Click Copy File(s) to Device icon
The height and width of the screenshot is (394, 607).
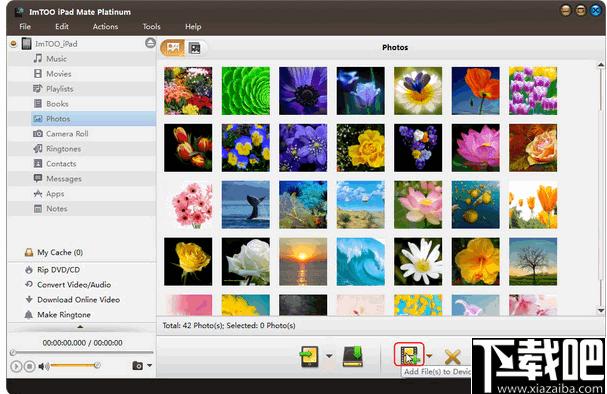pos(309,356)
